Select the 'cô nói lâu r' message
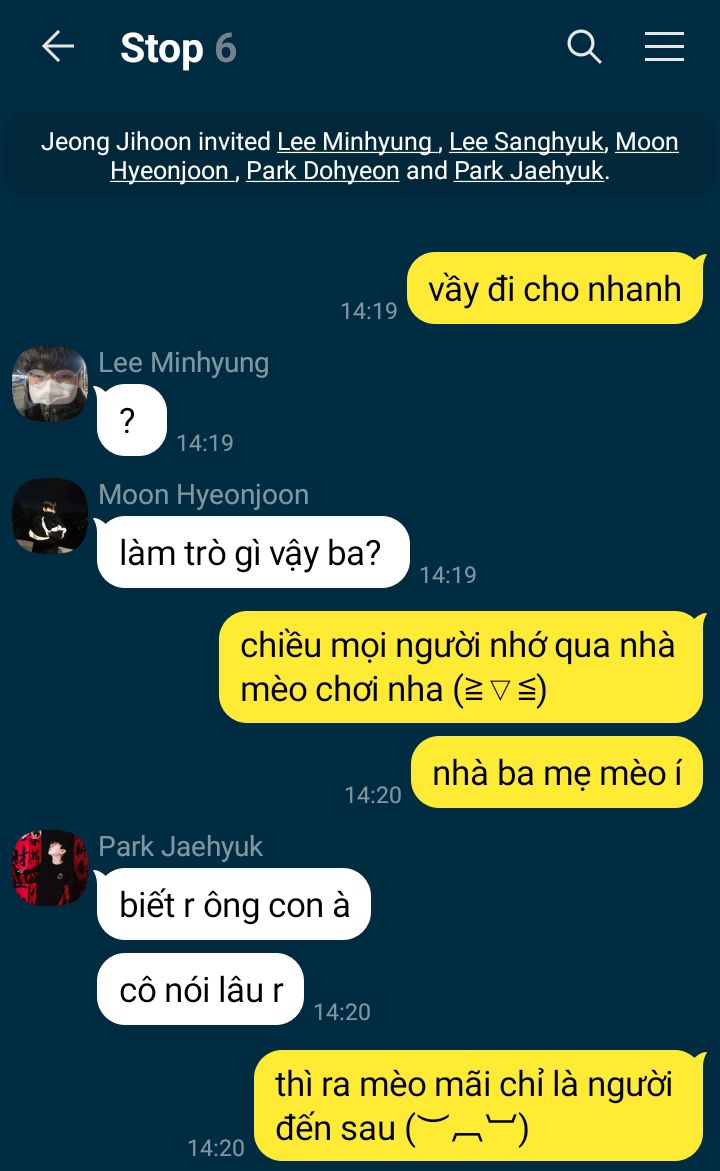 (200, 989)
